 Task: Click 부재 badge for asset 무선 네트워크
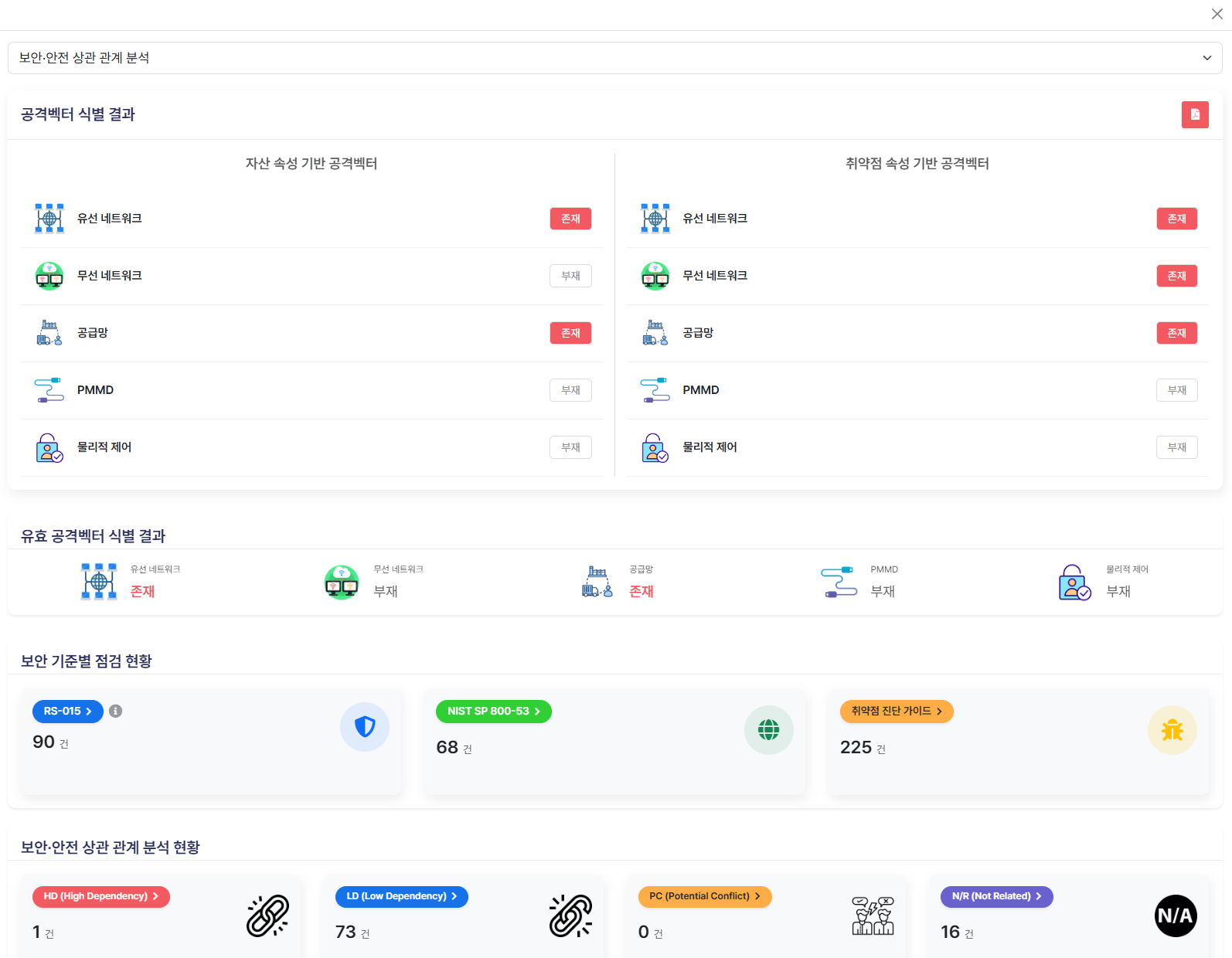pos(571,276)
